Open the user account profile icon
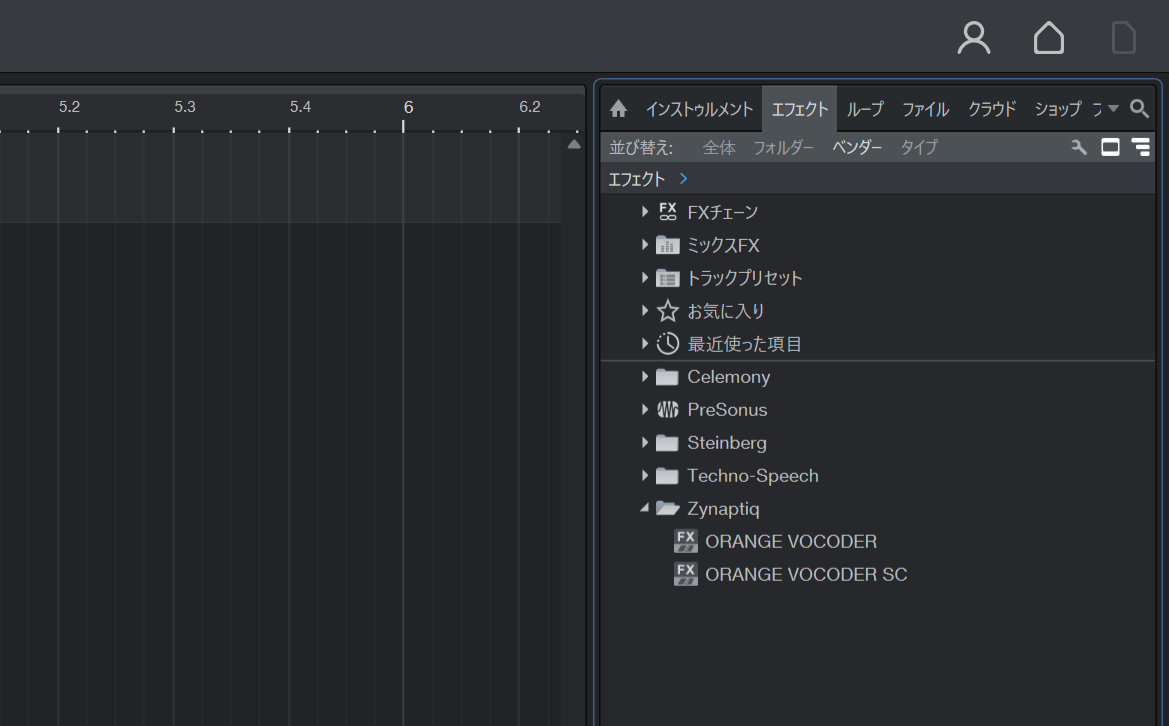Viewport: 1169px width, 726px height. [974, 37]
